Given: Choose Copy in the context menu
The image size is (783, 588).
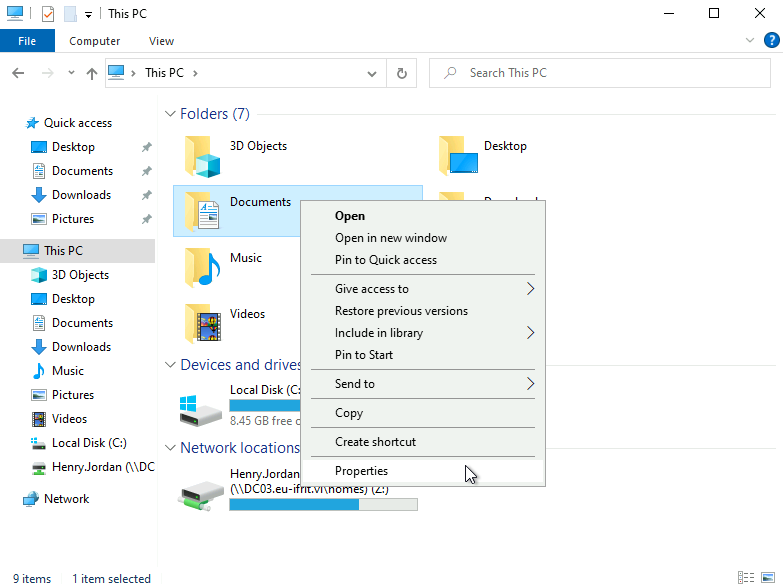Looking at the screenshot, I should pyautogui.click(x=422, y=413).
